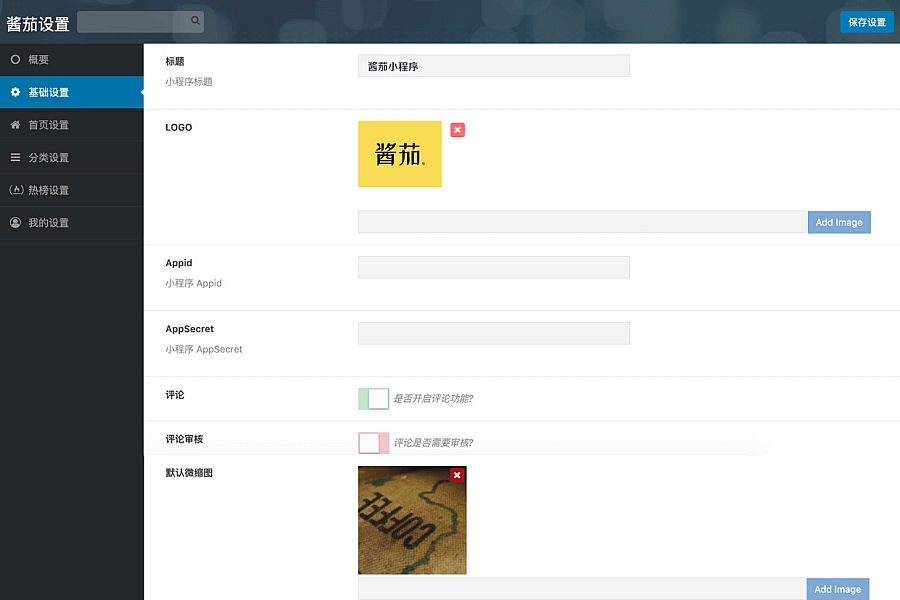The height and width of the screenshot is (600, 900).
Task: Remove the coffee default thumbnail image
Action: 457,475
